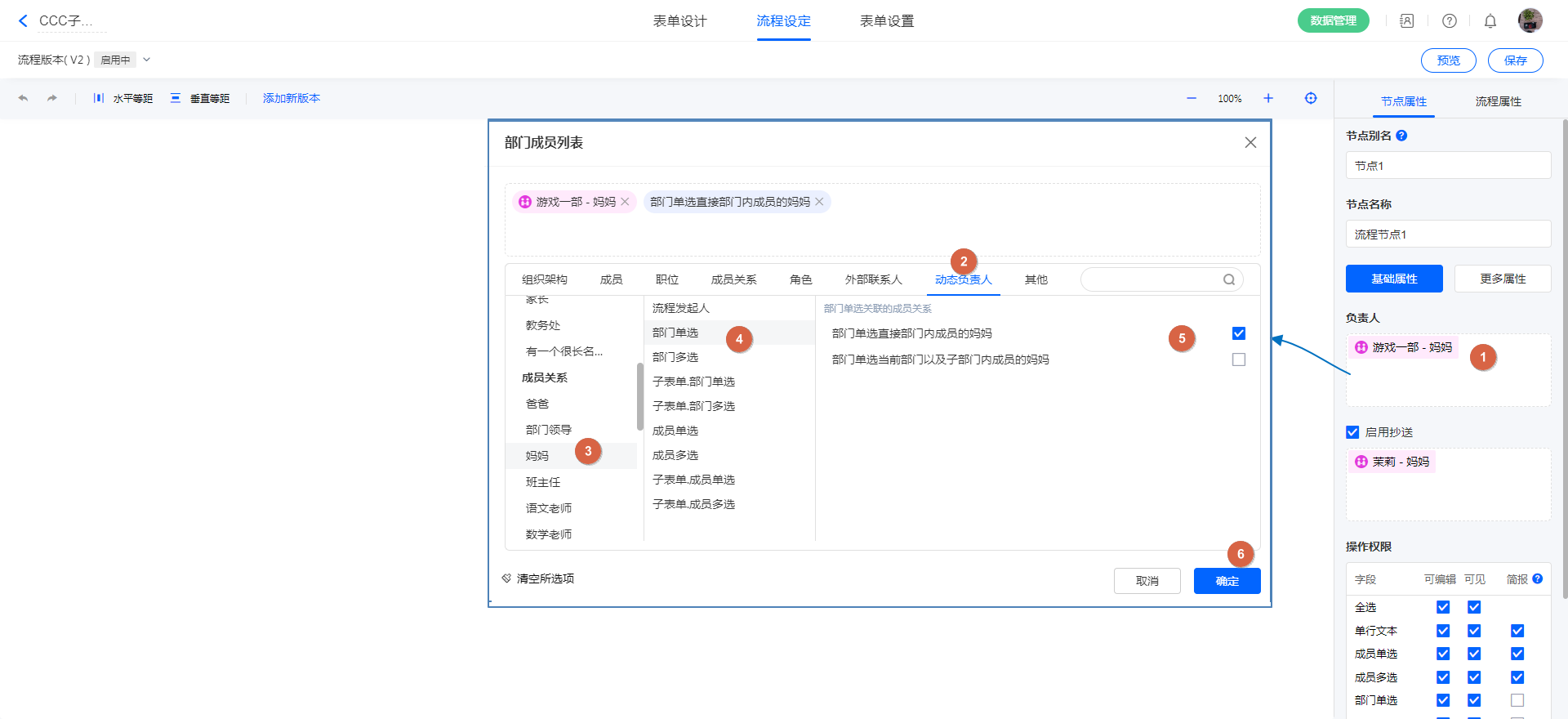Screen dimensions: 1568x719
Task: Click the redo arrow icon
Action: point(52,98)
